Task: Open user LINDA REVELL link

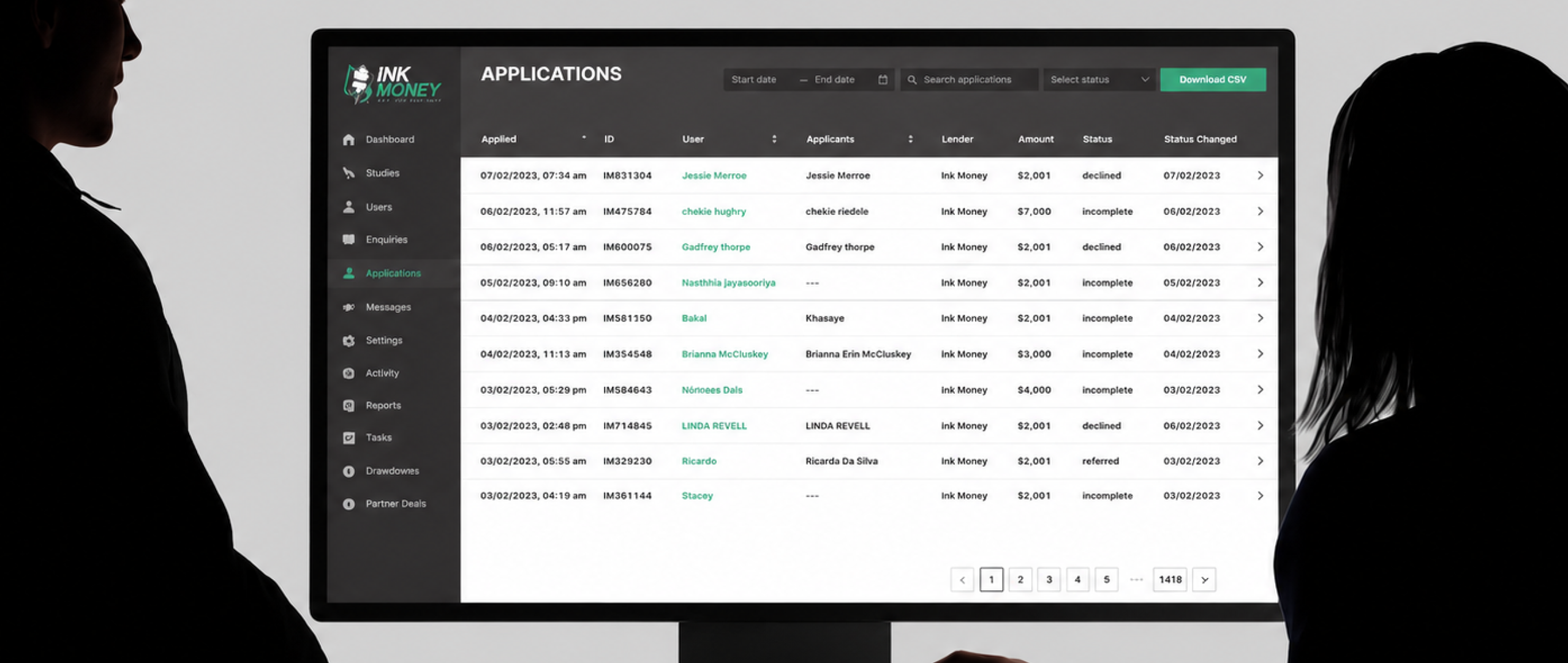Action: point(714,425)
